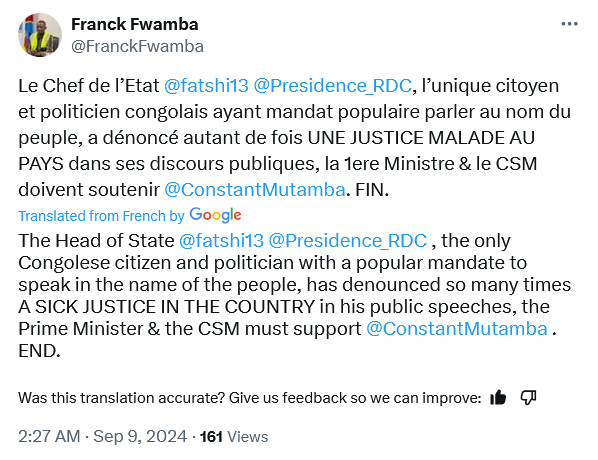
Task: Click @ConstantMutamba mention in English translation
Action: pyautogui.click(x=457, y=329)
